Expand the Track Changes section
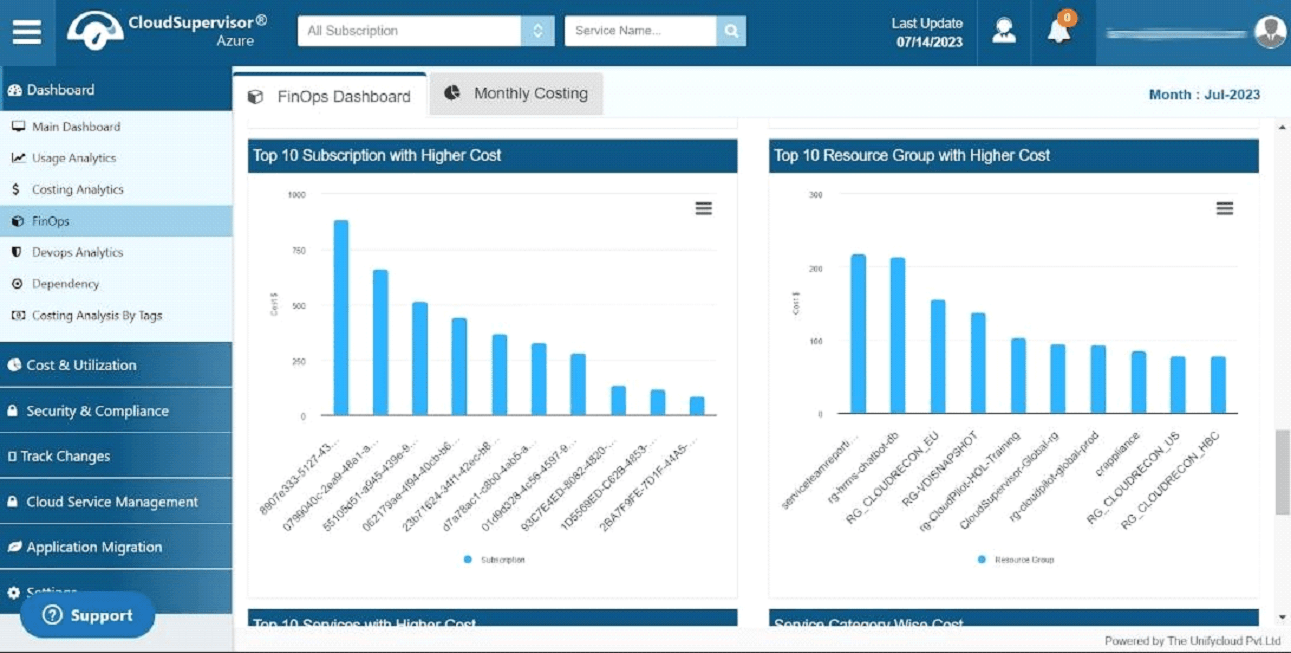Image resolution: width=1291 pixels, height=653 pixels. coord(116,456)
